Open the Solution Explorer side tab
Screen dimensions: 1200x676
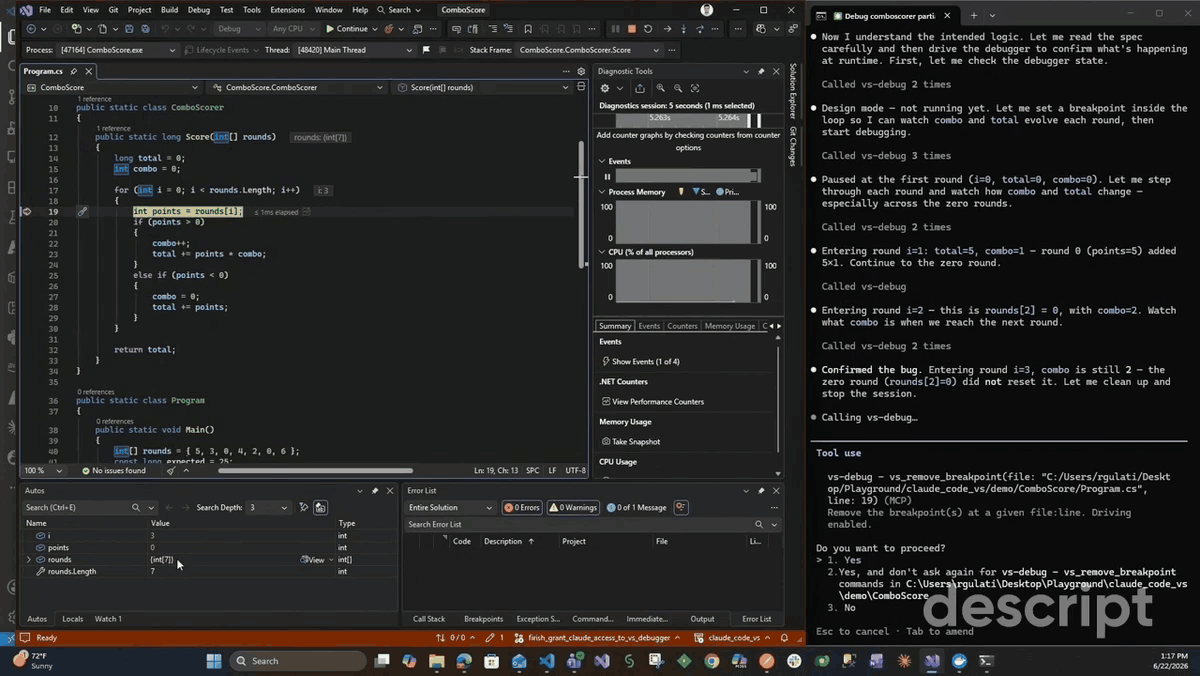point(793,92)
